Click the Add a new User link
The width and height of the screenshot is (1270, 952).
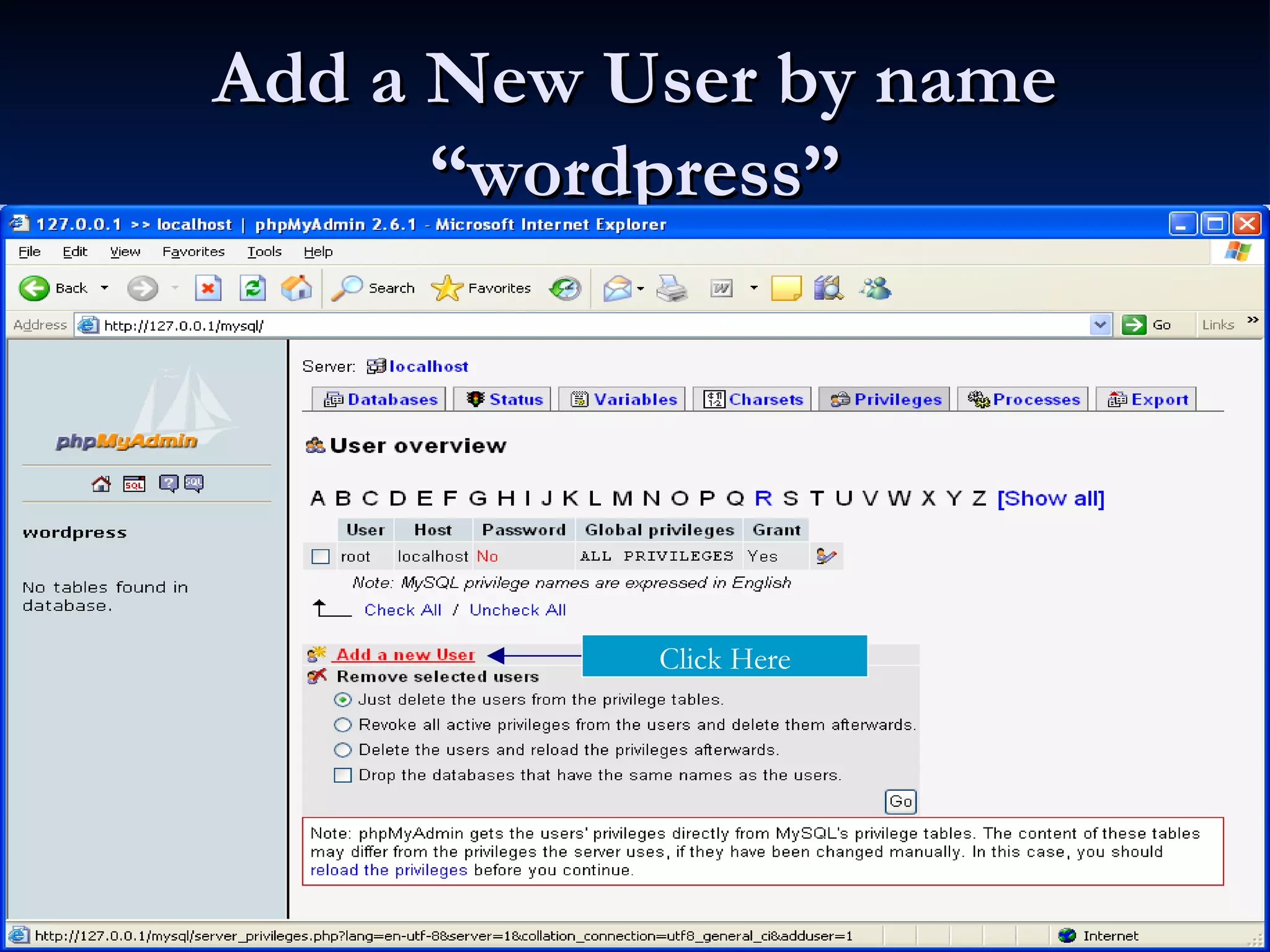[x=406, y=654]
